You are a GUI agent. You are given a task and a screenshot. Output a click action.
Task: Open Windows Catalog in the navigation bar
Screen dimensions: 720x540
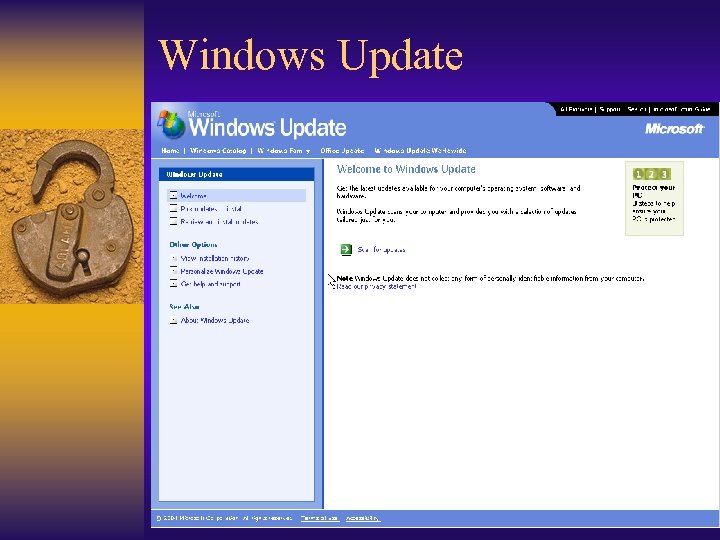pyautogui.click(x=218, y=151)
